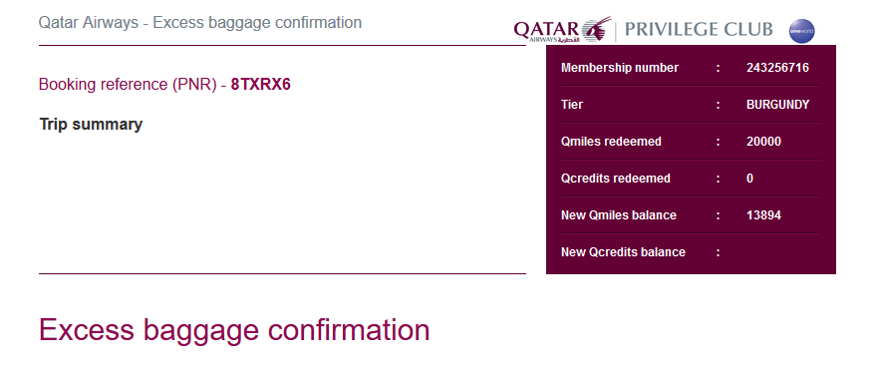Select the new Qmiles balance 13894
The height and width of the screenshot is (377, 881).
tap(764, 215)
